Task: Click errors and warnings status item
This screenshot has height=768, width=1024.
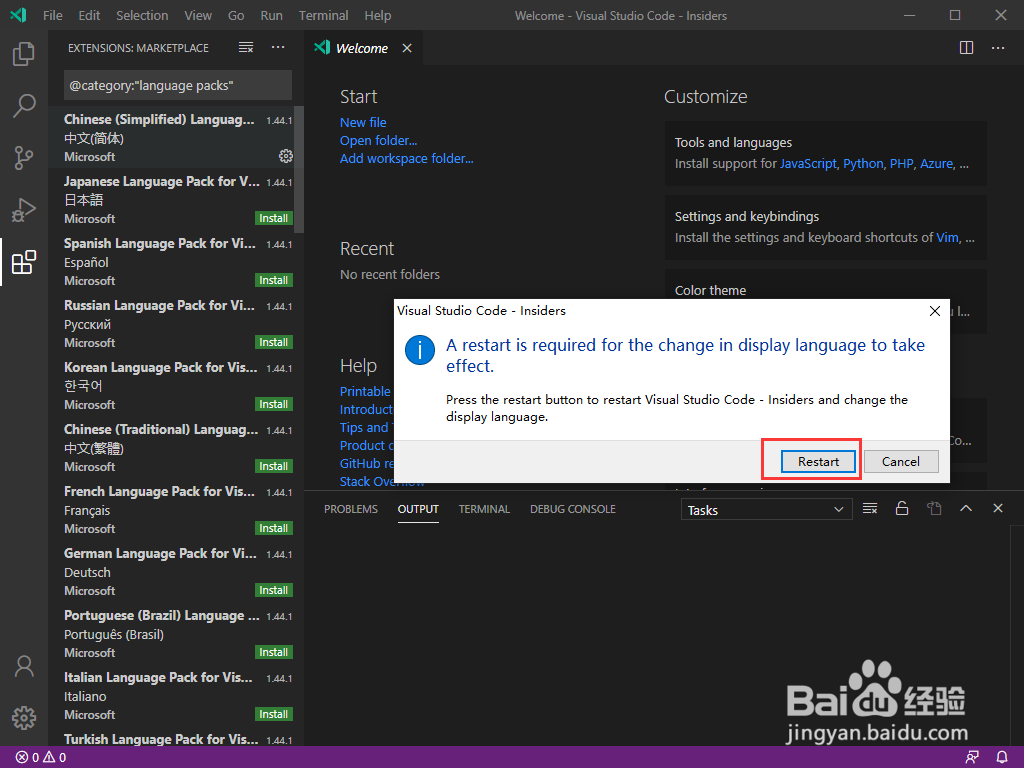Action: click(x=40, y=758)
